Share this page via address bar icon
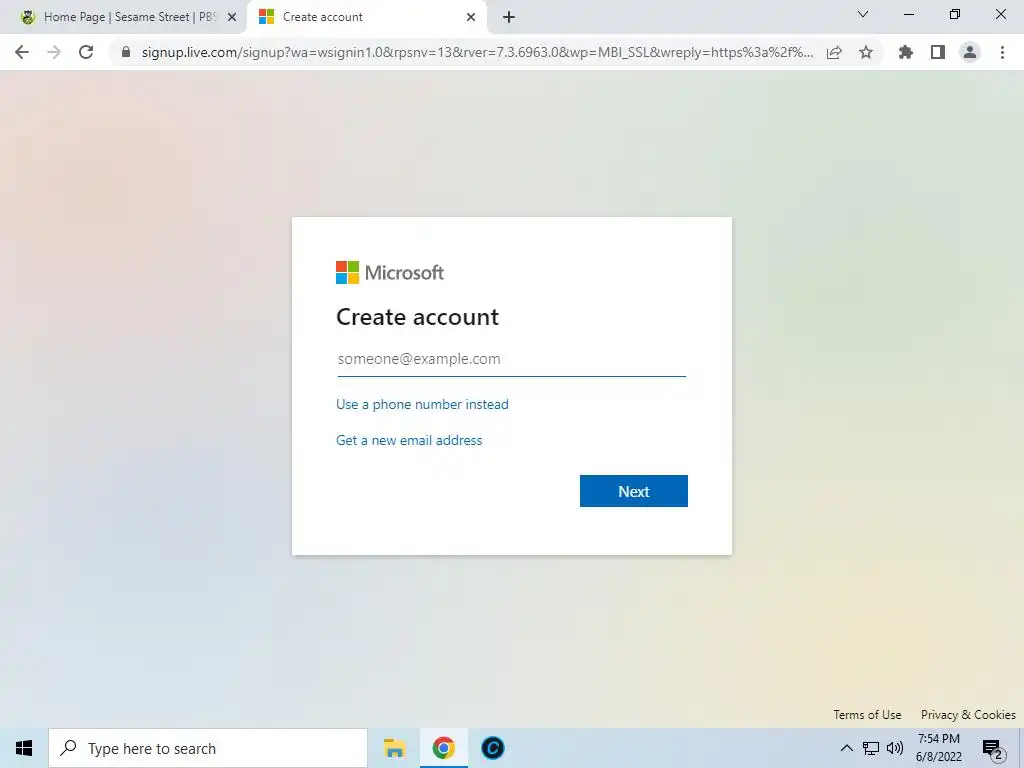 click(x=834, y=52)
